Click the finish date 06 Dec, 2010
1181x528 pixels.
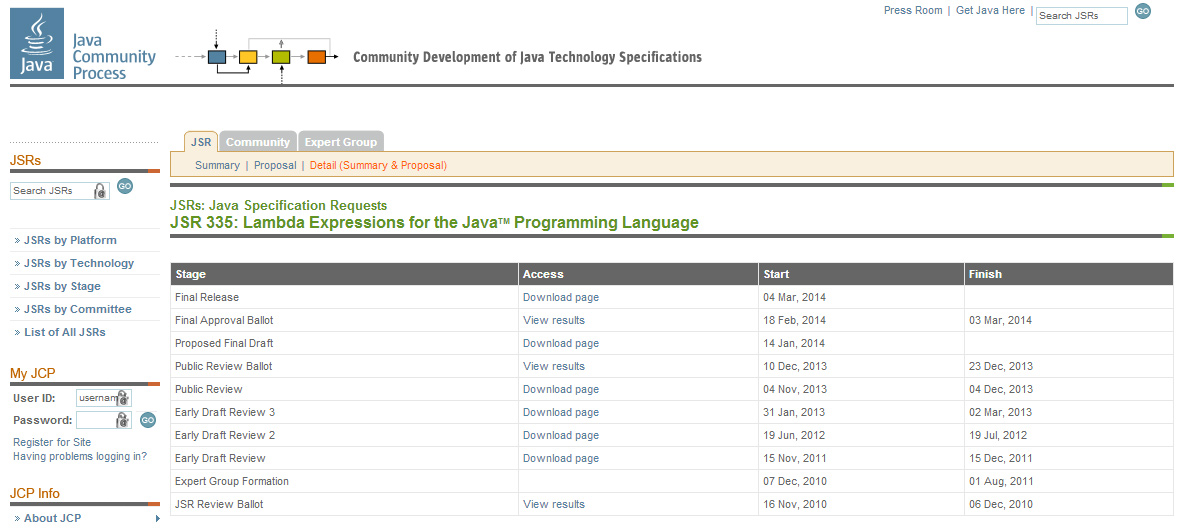point(1001,504)
